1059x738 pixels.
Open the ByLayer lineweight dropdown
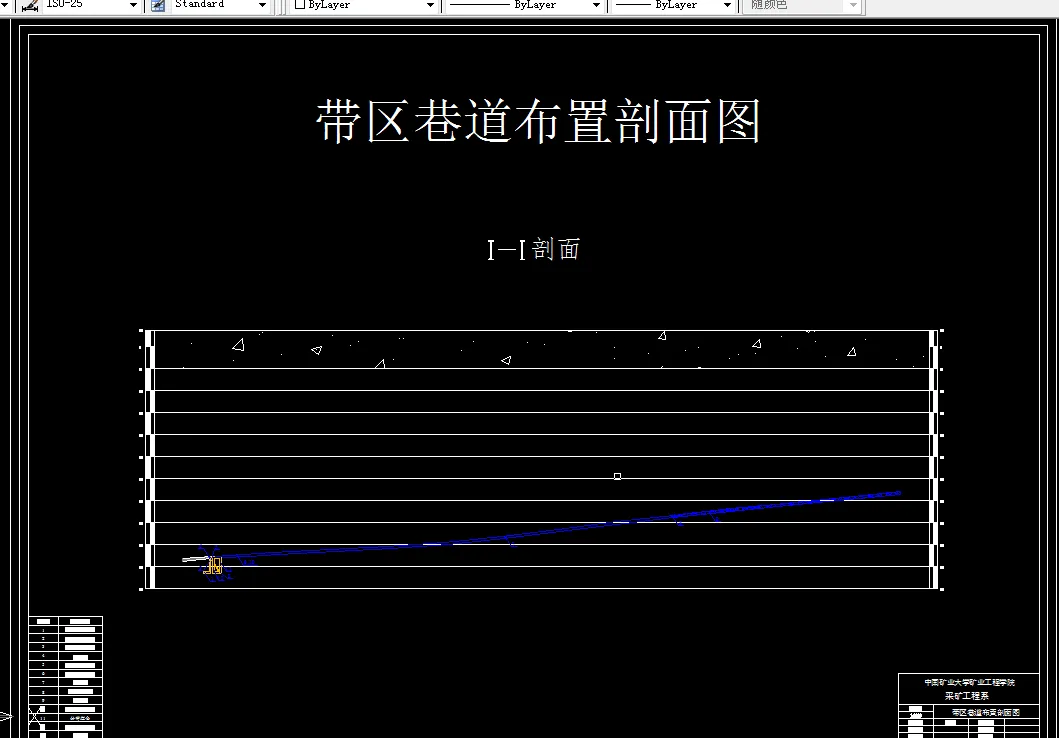726,5
